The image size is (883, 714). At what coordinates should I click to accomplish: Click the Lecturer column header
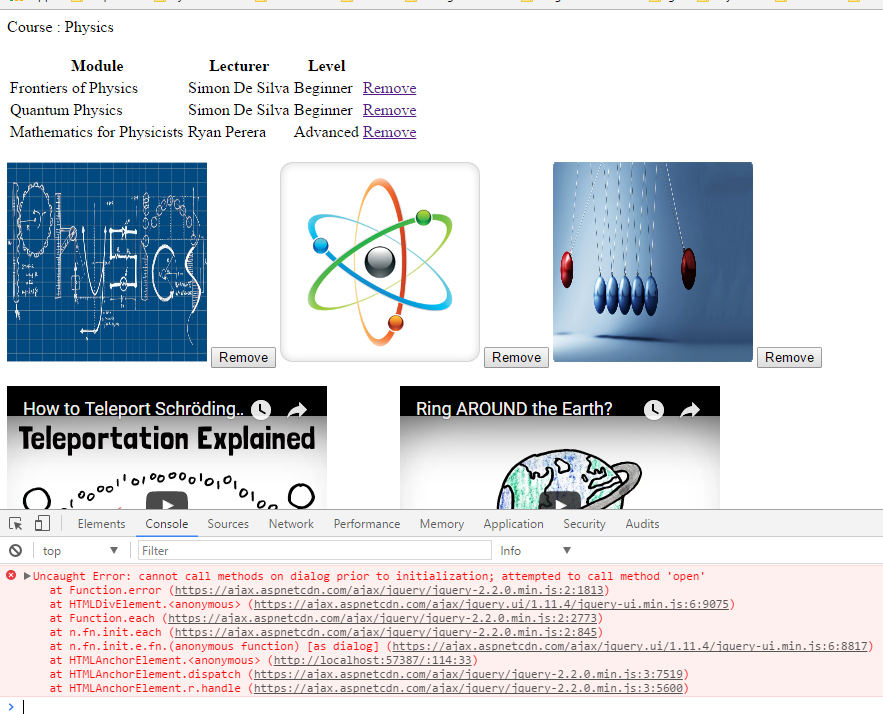tap(239, 66)
